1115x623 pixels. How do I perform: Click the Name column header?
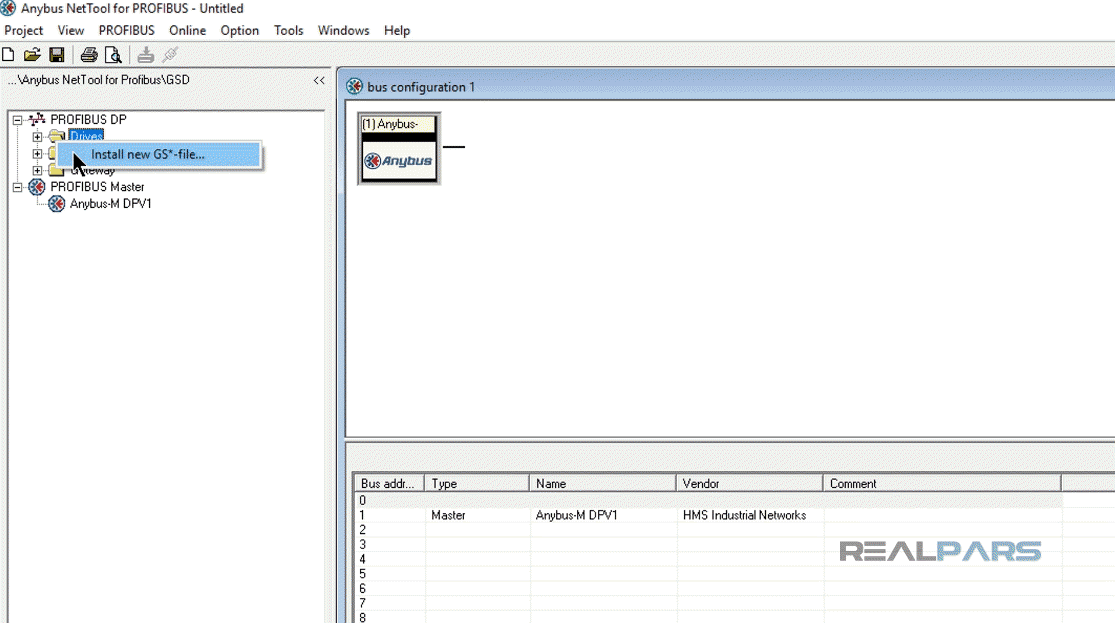click(602, 484)
